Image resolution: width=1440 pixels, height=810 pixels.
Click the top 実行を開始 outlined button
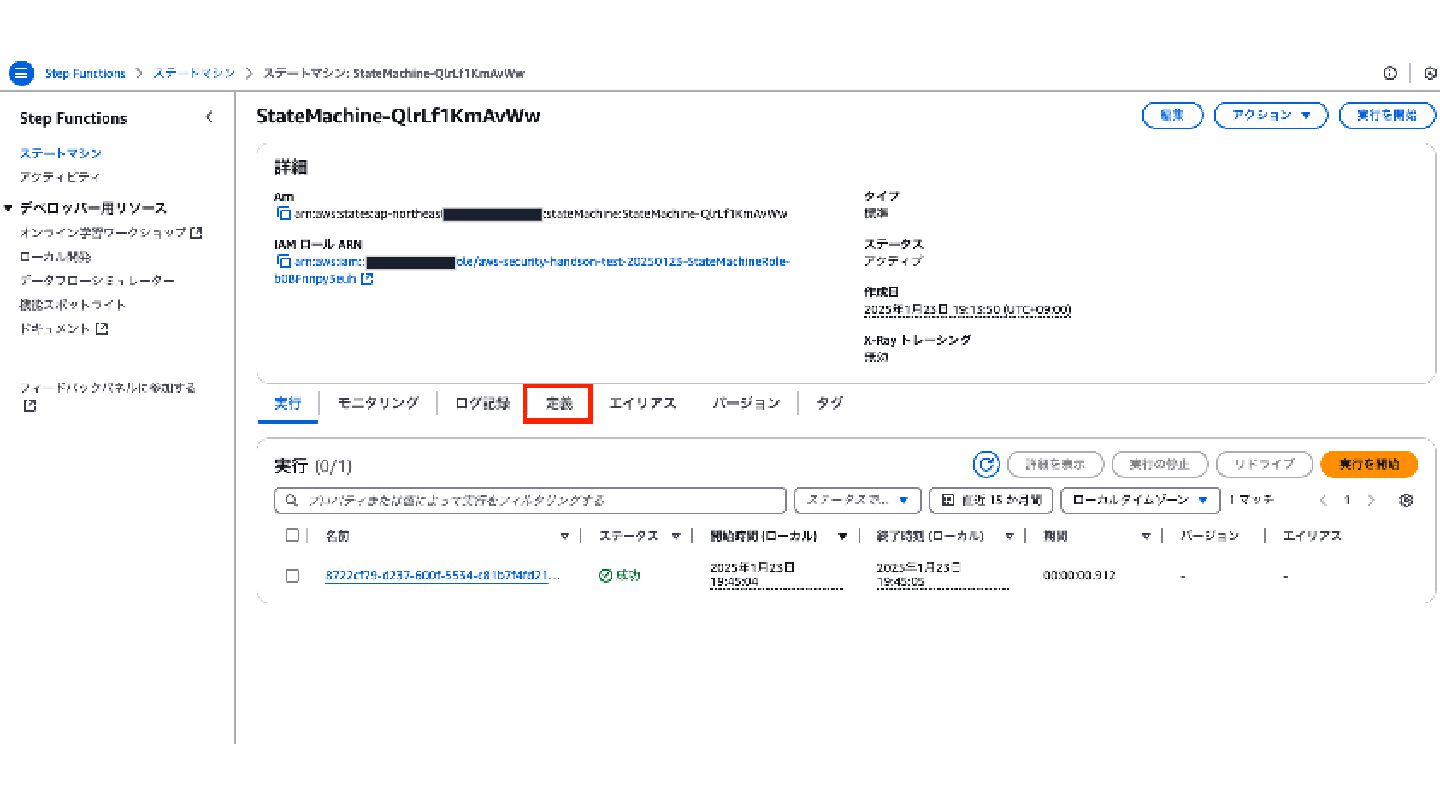1385,116
